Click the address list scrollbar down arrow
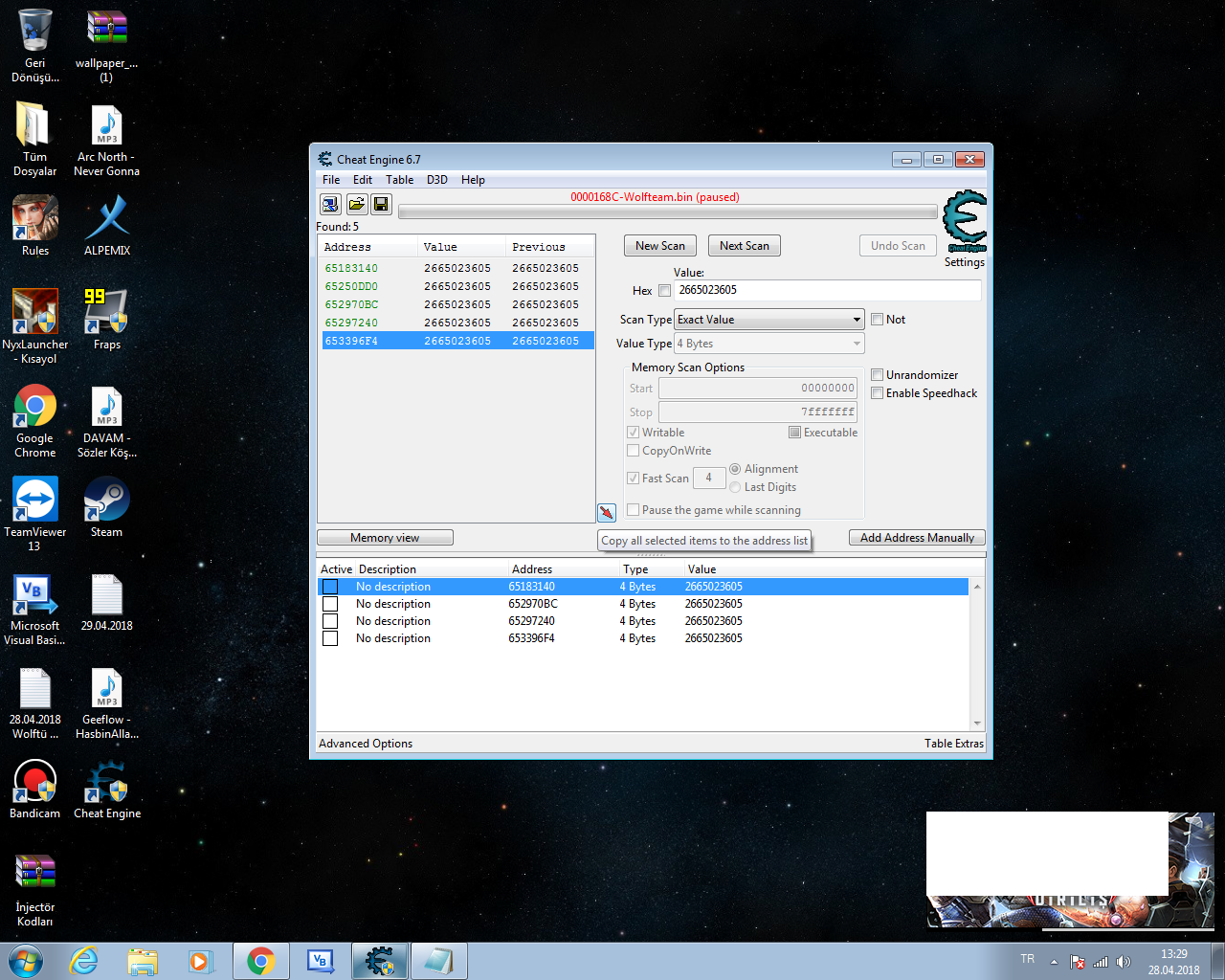 point(977,724)
